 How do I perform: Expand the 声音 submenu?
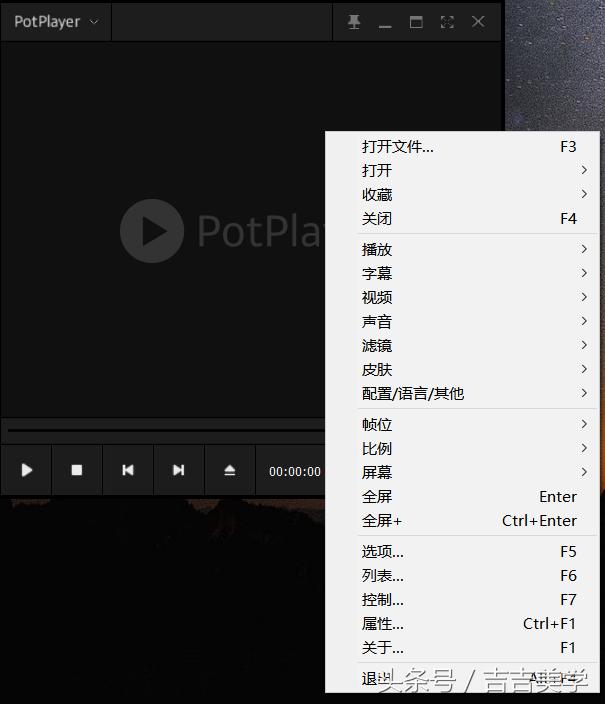(x=462, y=321)
